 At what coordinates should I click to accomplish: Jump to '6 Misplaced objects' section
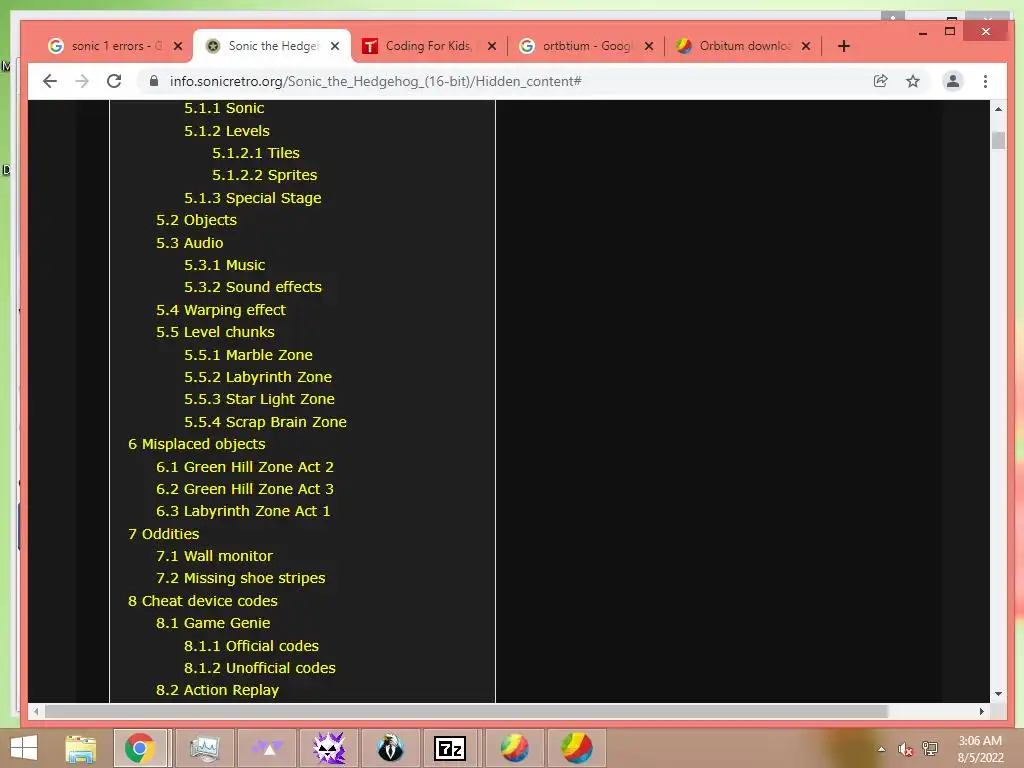197,444
